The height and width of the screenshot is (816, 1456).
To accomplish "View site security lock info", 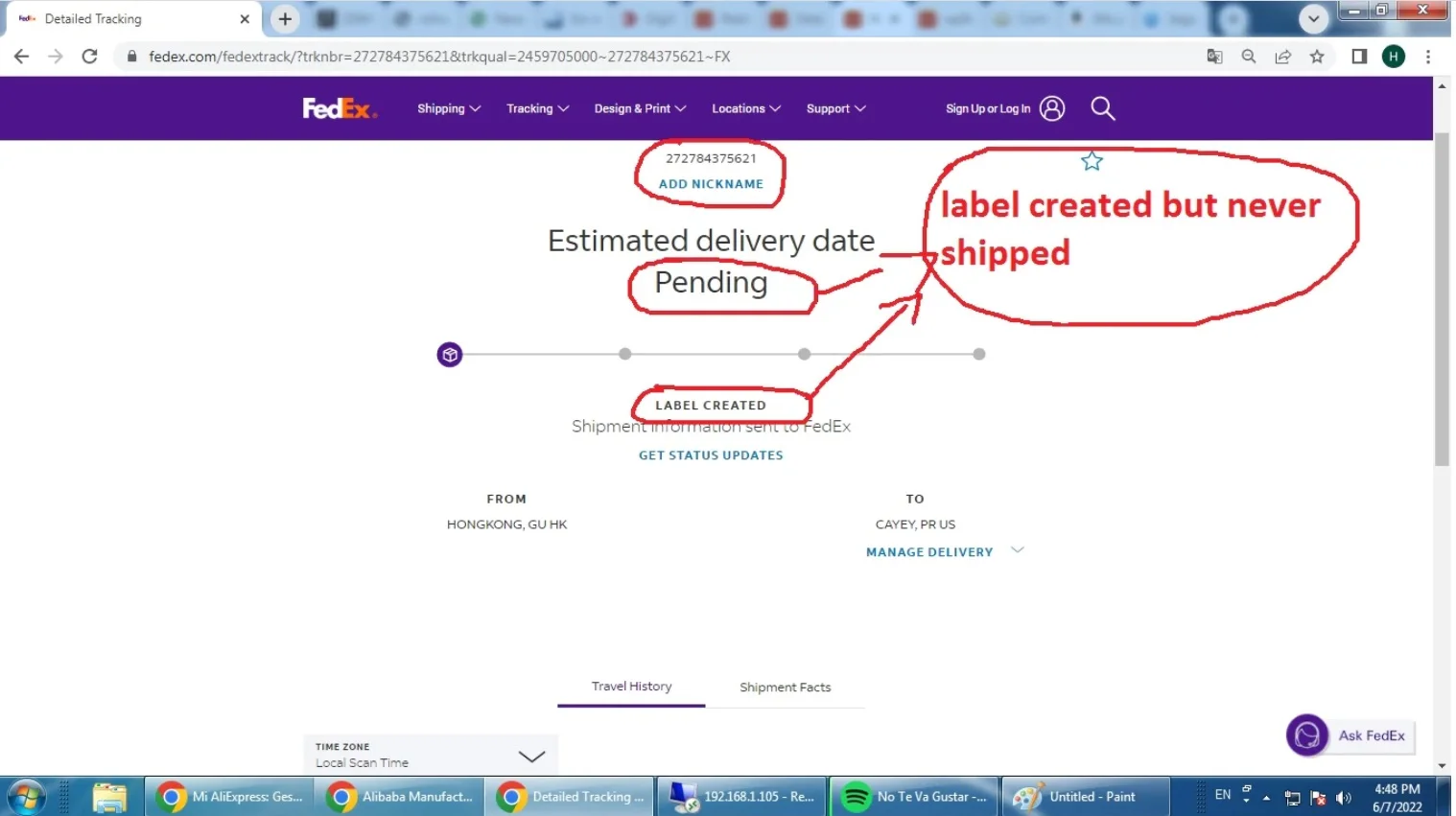I will coord(132,57).
